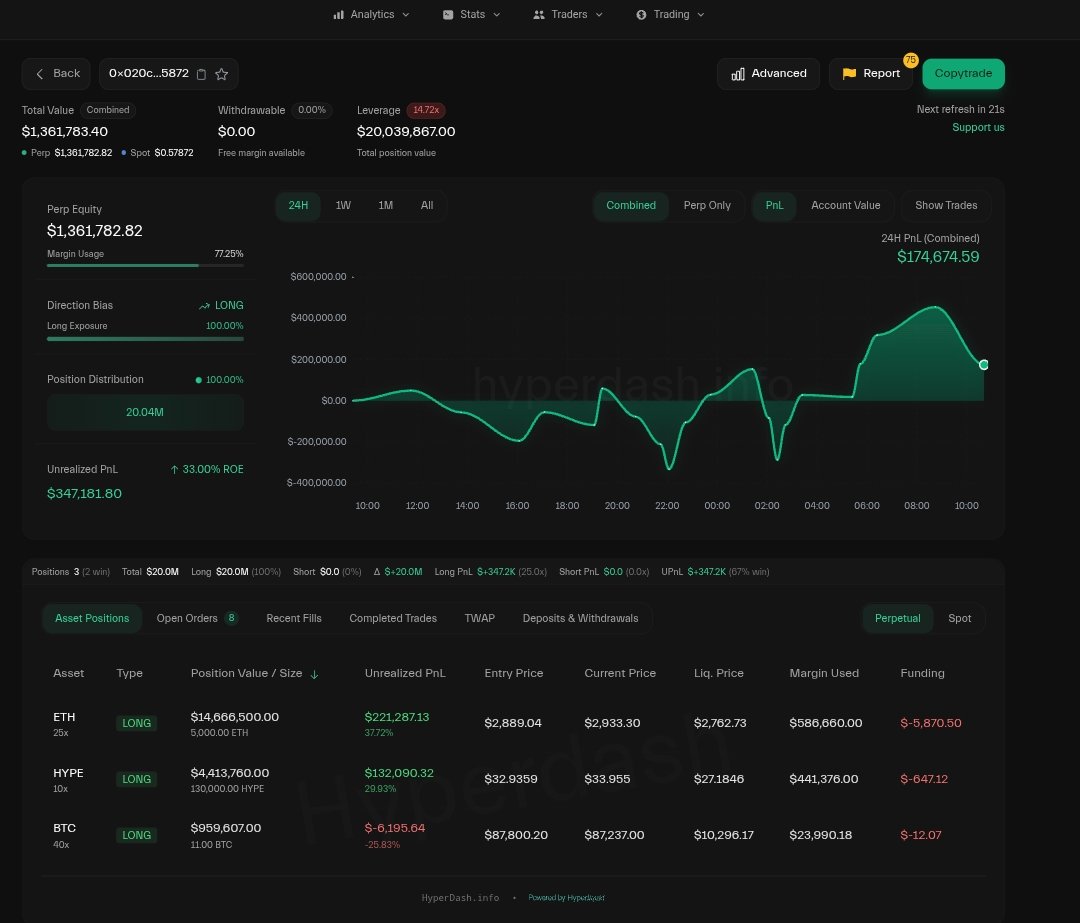Copy the wallet address with clipboard icon

tap(202, 74)
